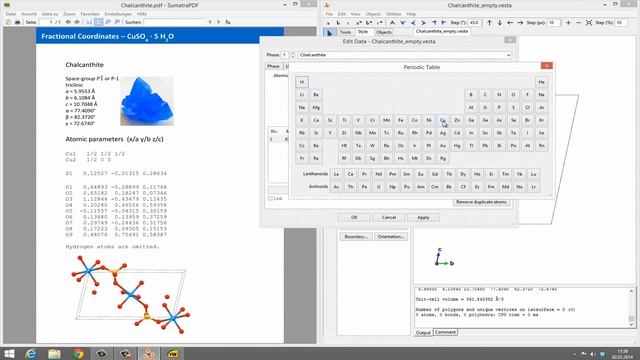Viewport: 640px width, 360px height.
Task: Toggle the Link checkbox in Edit Data
Action: click(270, 199)
